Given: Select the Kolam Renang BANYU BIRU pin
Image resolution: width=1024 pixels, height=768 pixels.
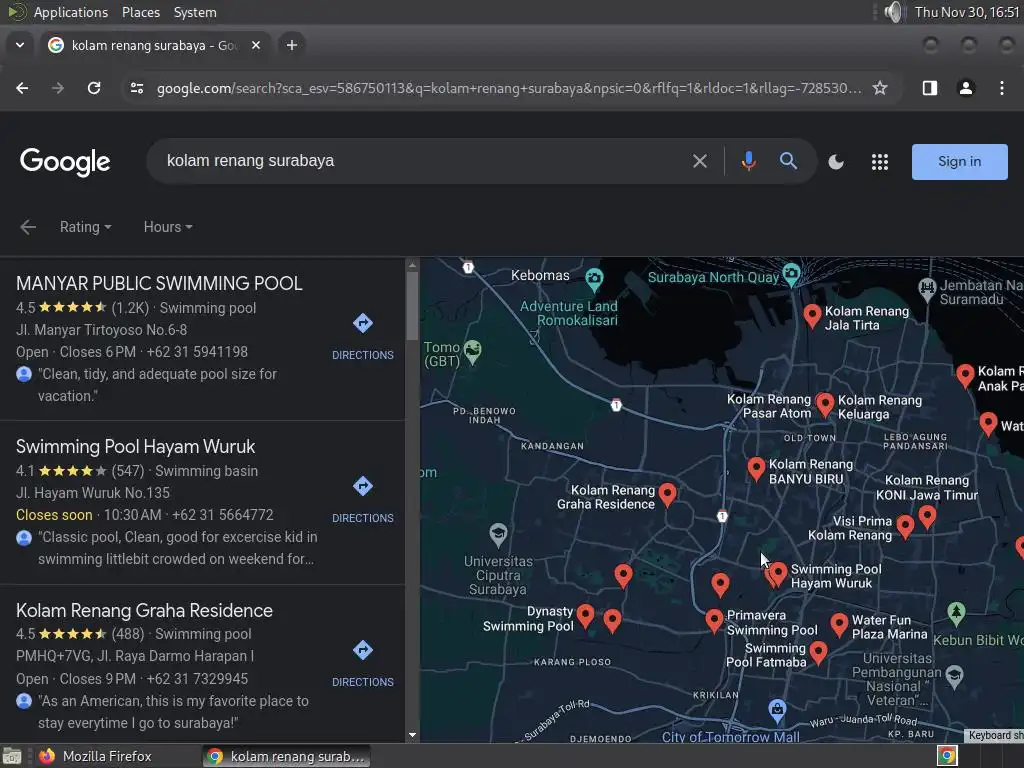Looking at the screenshot, I should coord(756,468).
